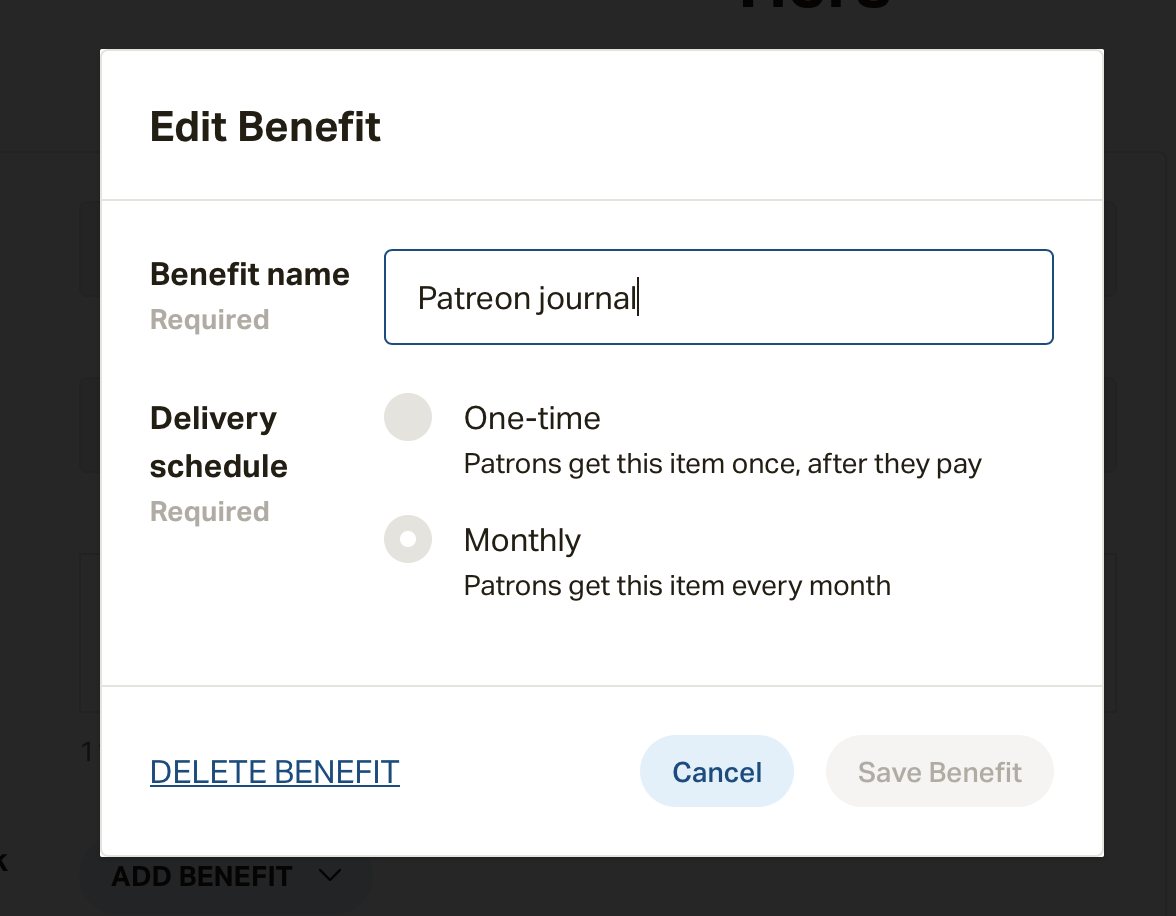Screen dimensions: 1176x916
Task: Click the Save Benefit button
Action: tap(939, 771)
